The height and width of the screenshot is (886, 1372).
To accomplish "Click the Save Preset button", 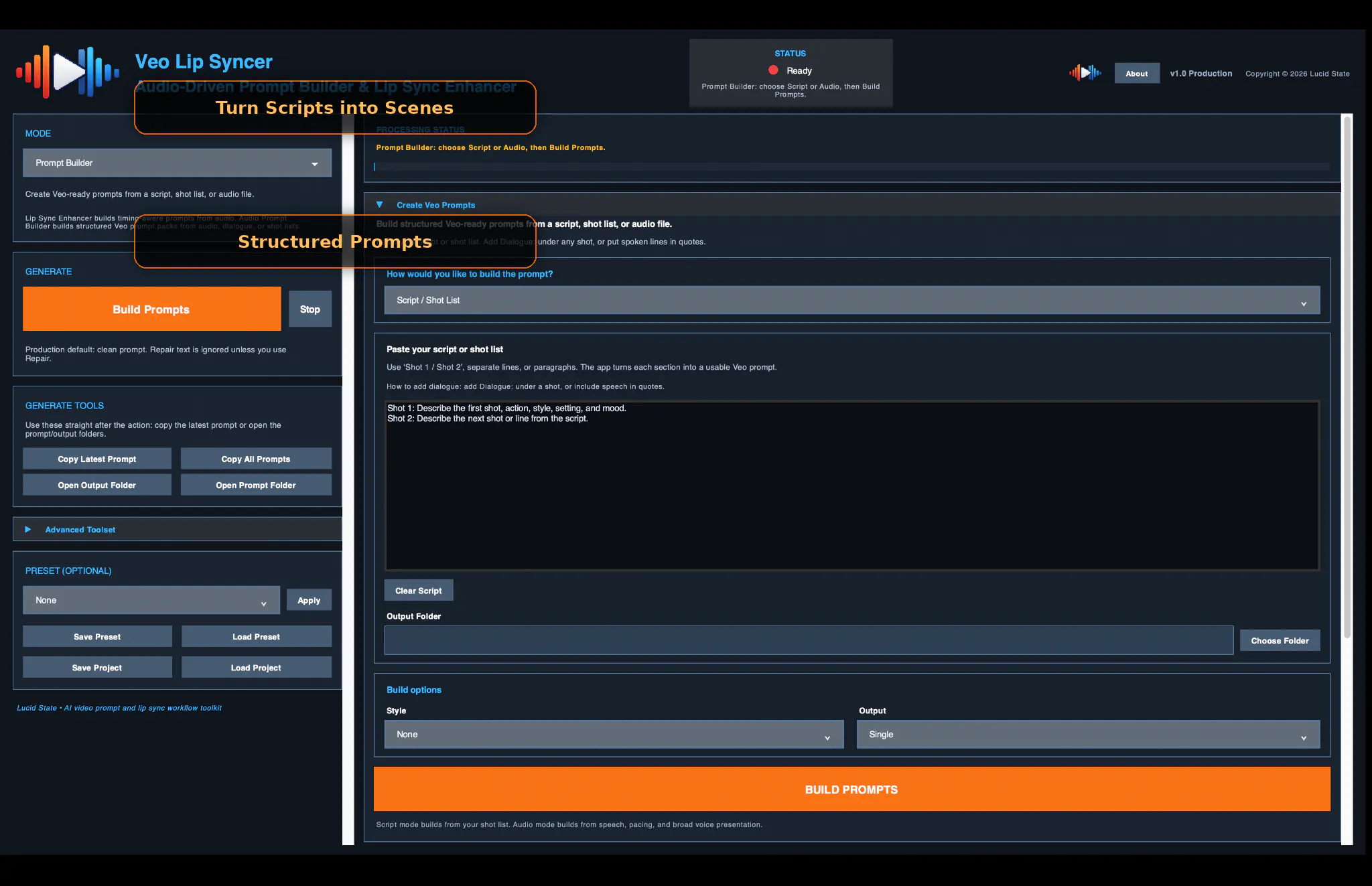I will [x=97, y=636].
